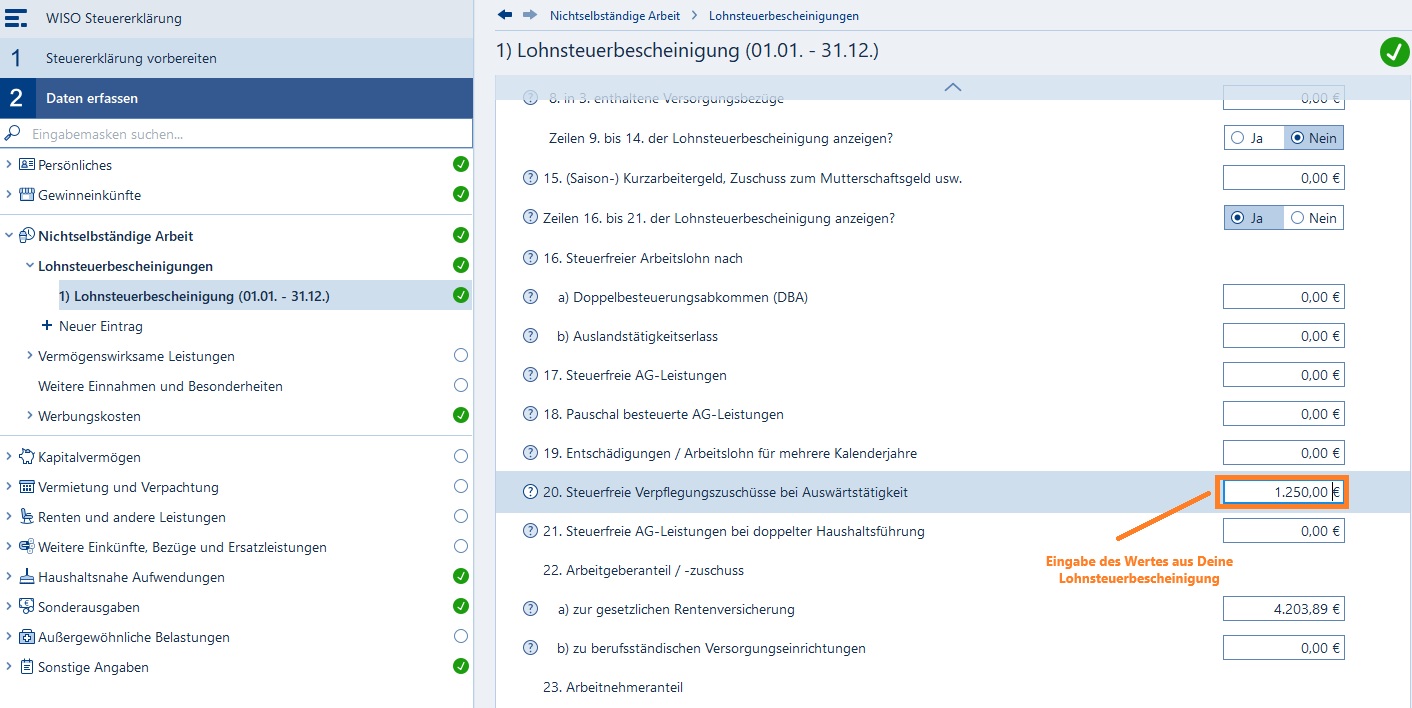Click the '22. Arbeitgeberanteil / -zuschuss' label
The width and height of the screenshot is (1412, 708).
click(643, 570)
